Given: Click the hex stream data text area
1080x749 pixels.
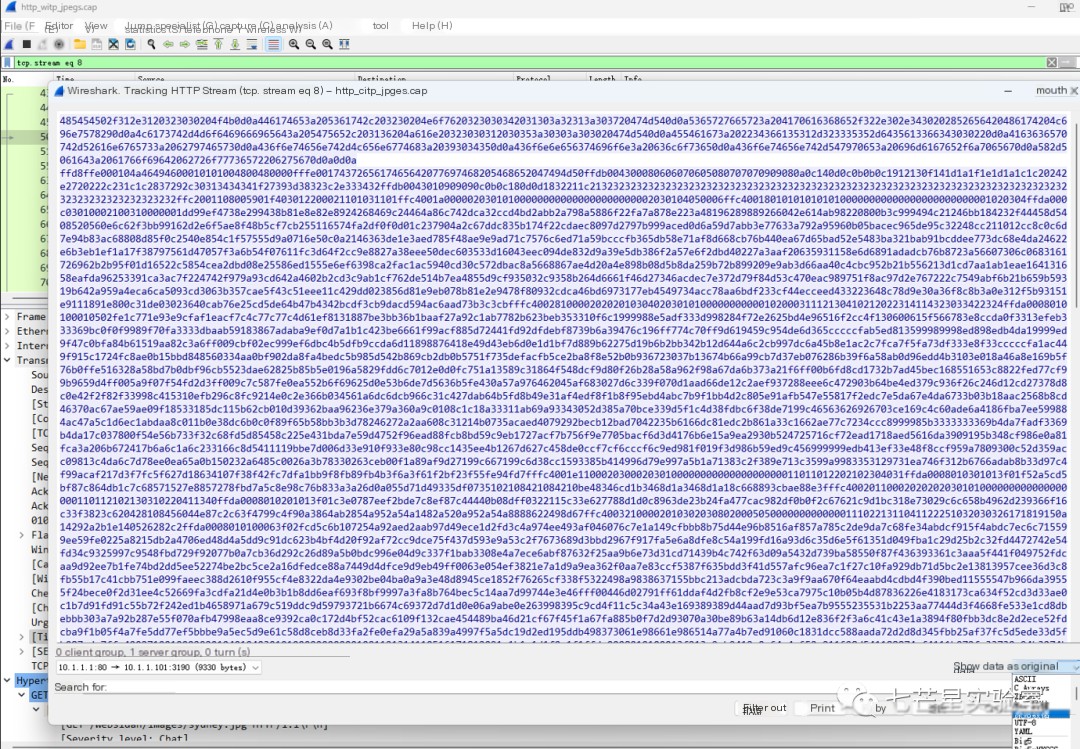Looking at the screenshot, I should click(563, 378).
